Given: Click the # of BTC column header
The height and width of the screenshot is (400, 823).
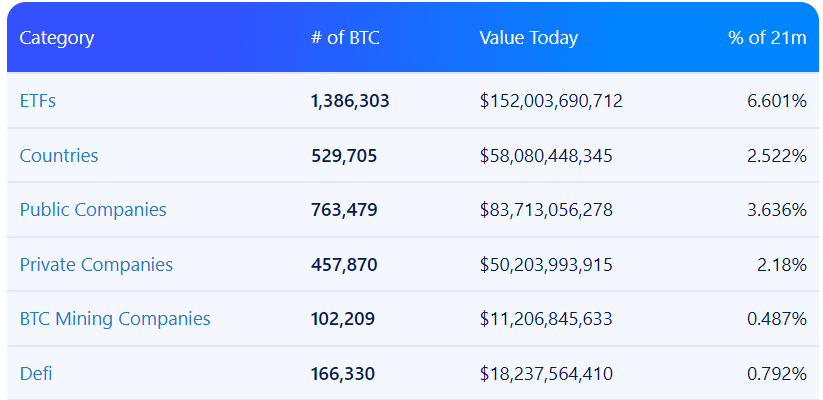Looking at the screenshot, I should pyautogui.click(x=345, y=39).
